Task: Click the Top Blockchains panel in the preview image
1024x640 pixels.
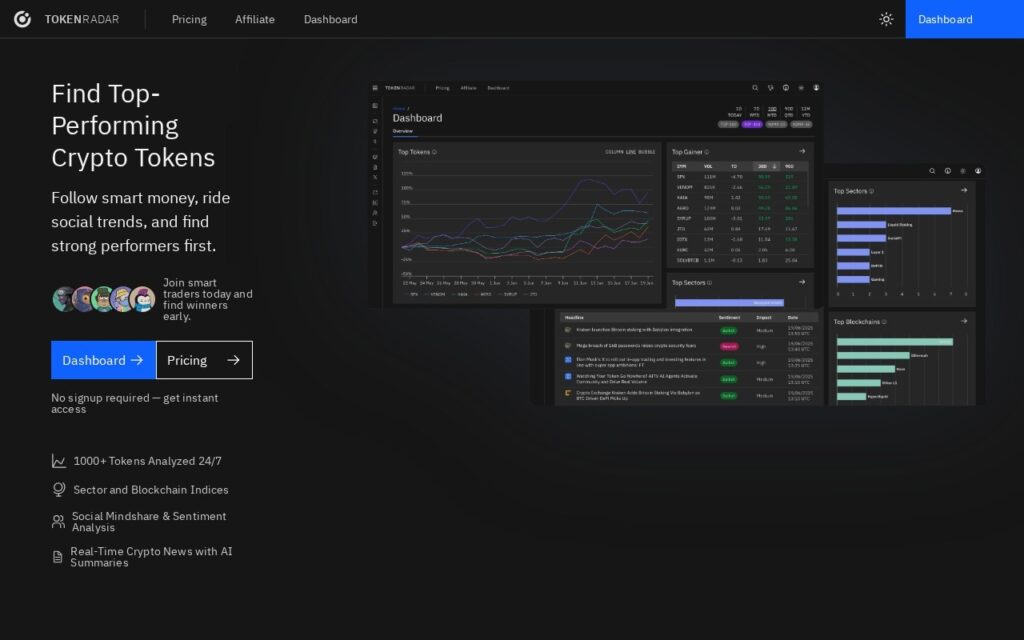Action: [902, 359]
